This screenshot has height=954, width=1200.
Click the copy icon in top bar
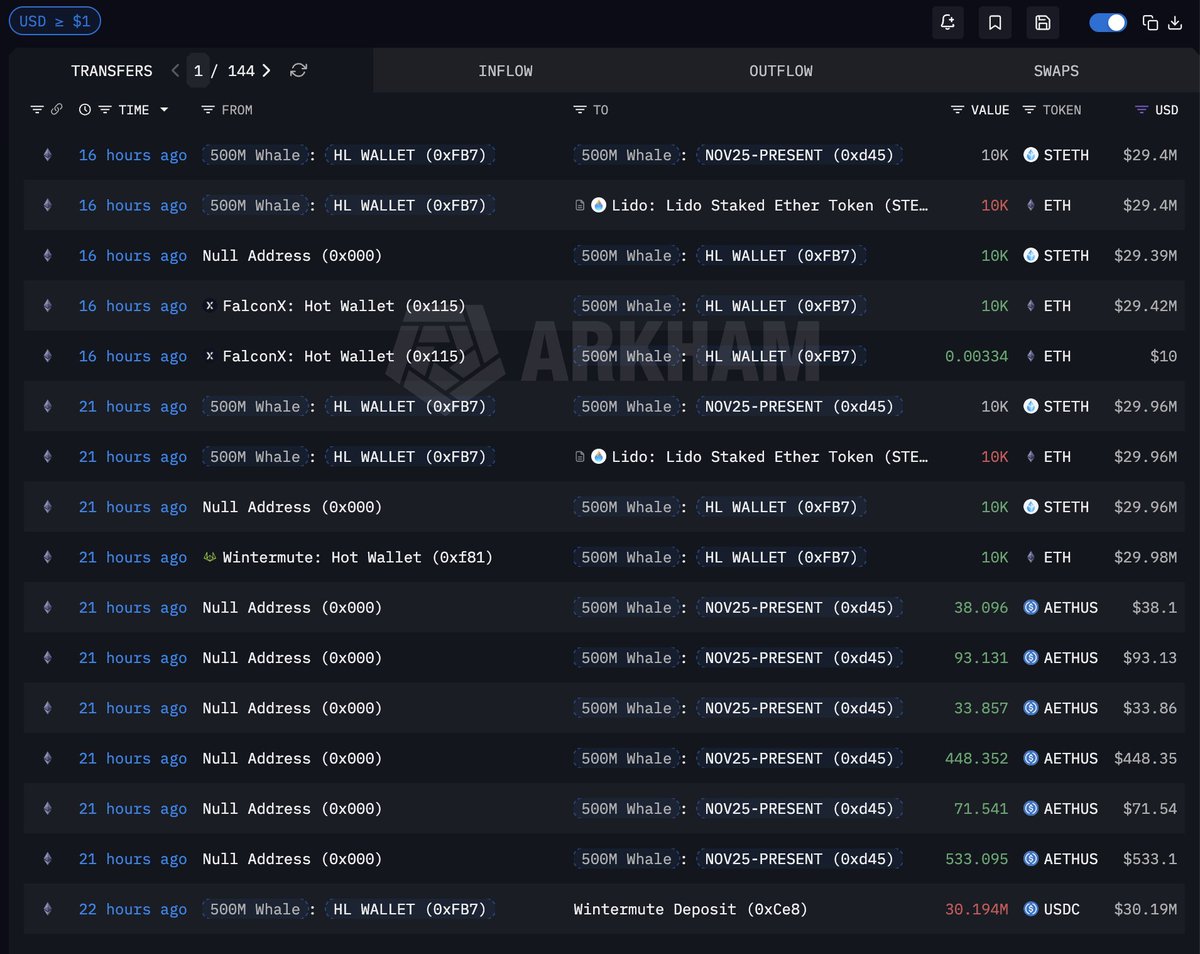pyautogui.click(x=1150, y=22)
